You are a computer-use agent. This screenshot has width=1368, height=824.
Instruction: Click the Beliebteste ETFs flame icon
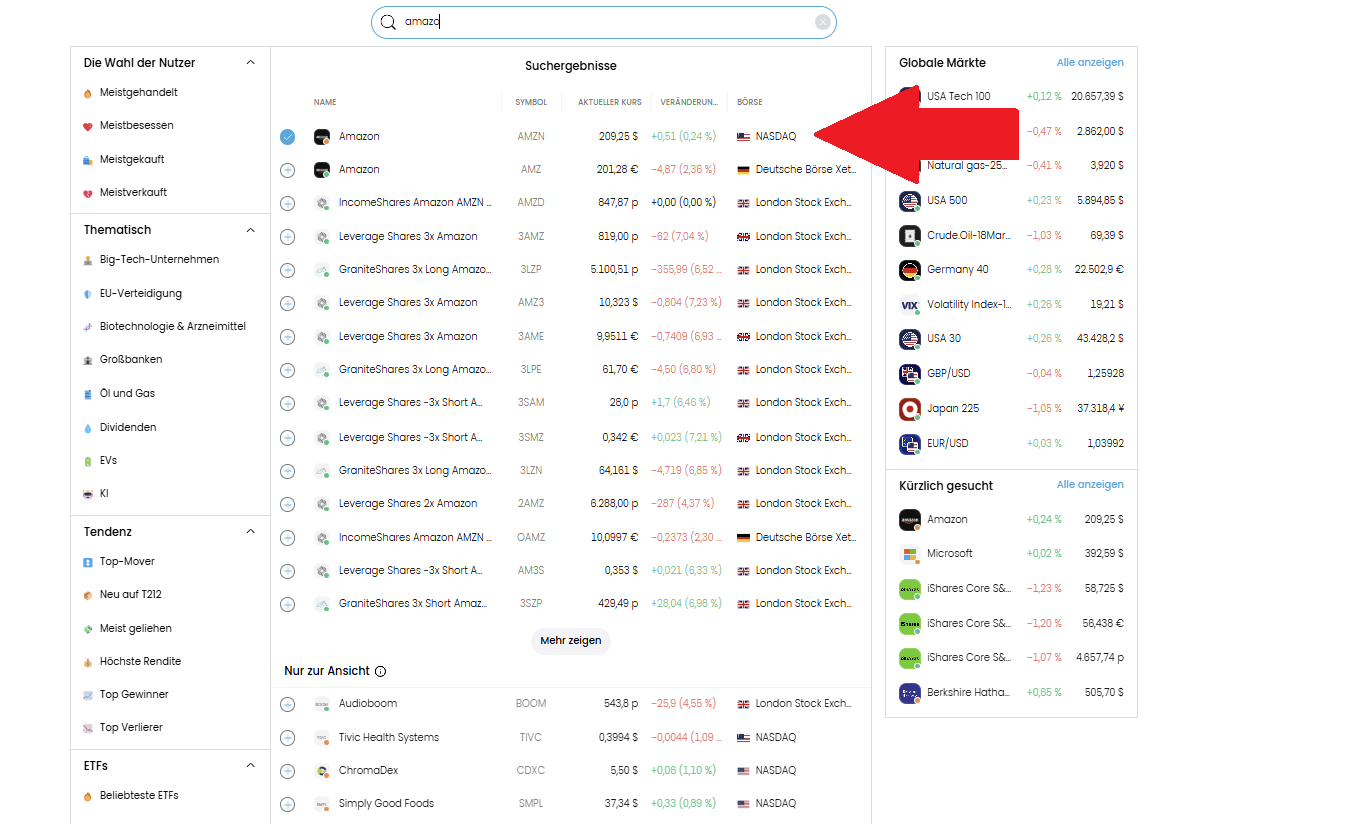coord(88,796)
